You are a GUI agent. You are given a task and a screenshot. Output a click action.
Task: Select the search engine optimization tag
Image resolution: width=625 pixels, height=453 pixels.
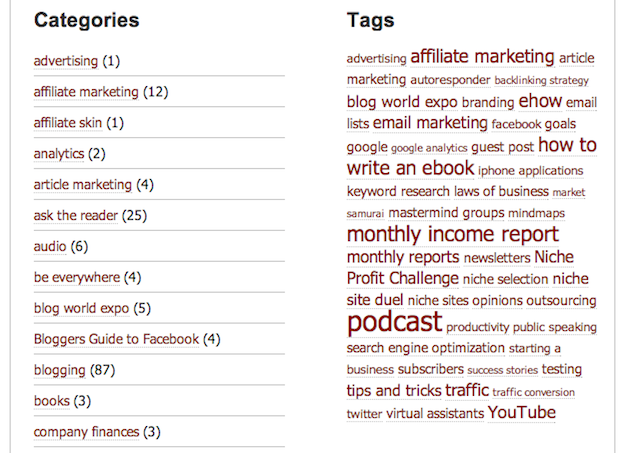[x=426, y=348]
